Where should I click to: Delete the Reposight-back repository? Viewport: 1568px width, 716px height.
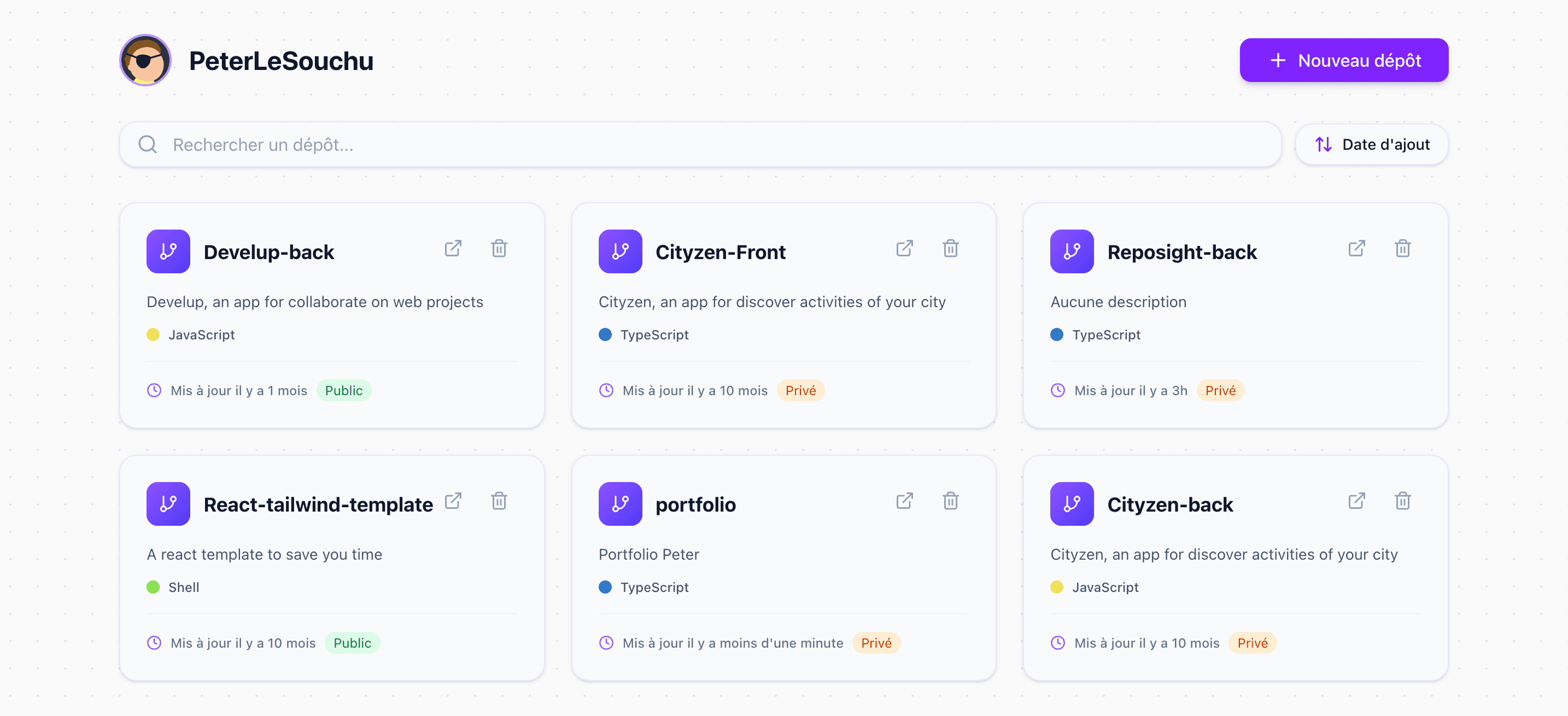(1402, 248)
